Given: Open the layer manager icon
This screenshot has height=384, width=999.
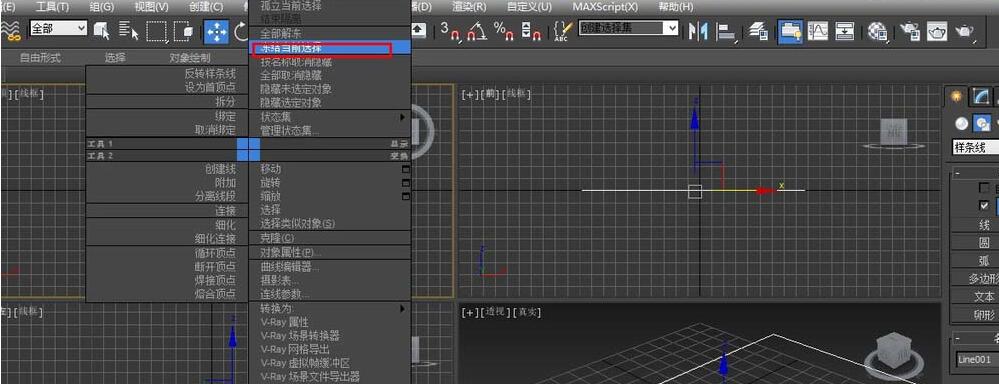Looking at the screenshot, I should 758,31.
